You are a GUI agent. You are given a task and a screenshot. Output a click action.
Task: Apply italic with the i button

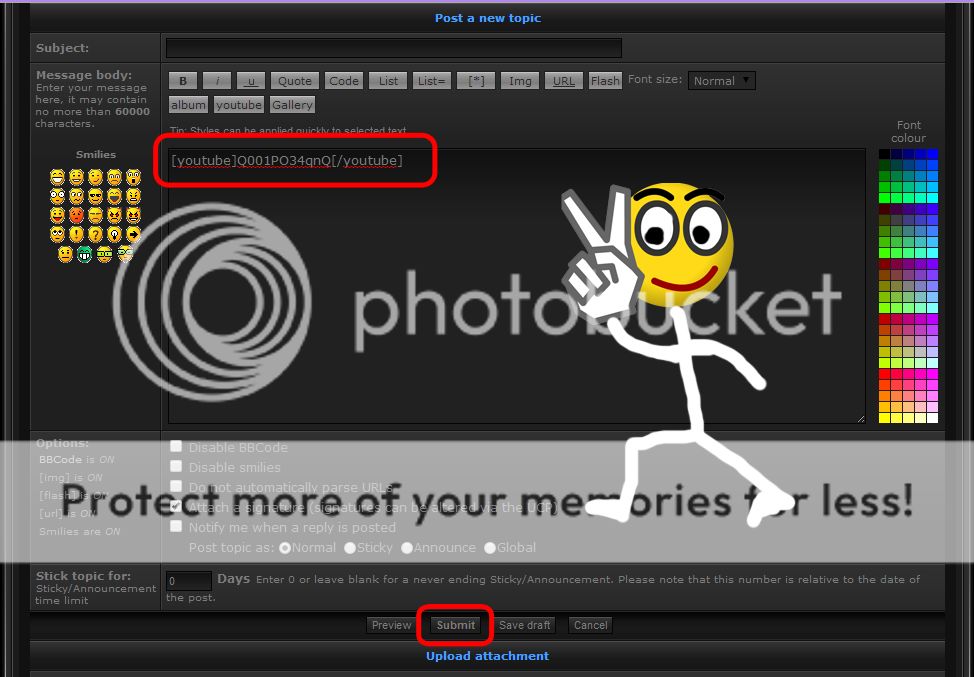[x=217, y=81]
